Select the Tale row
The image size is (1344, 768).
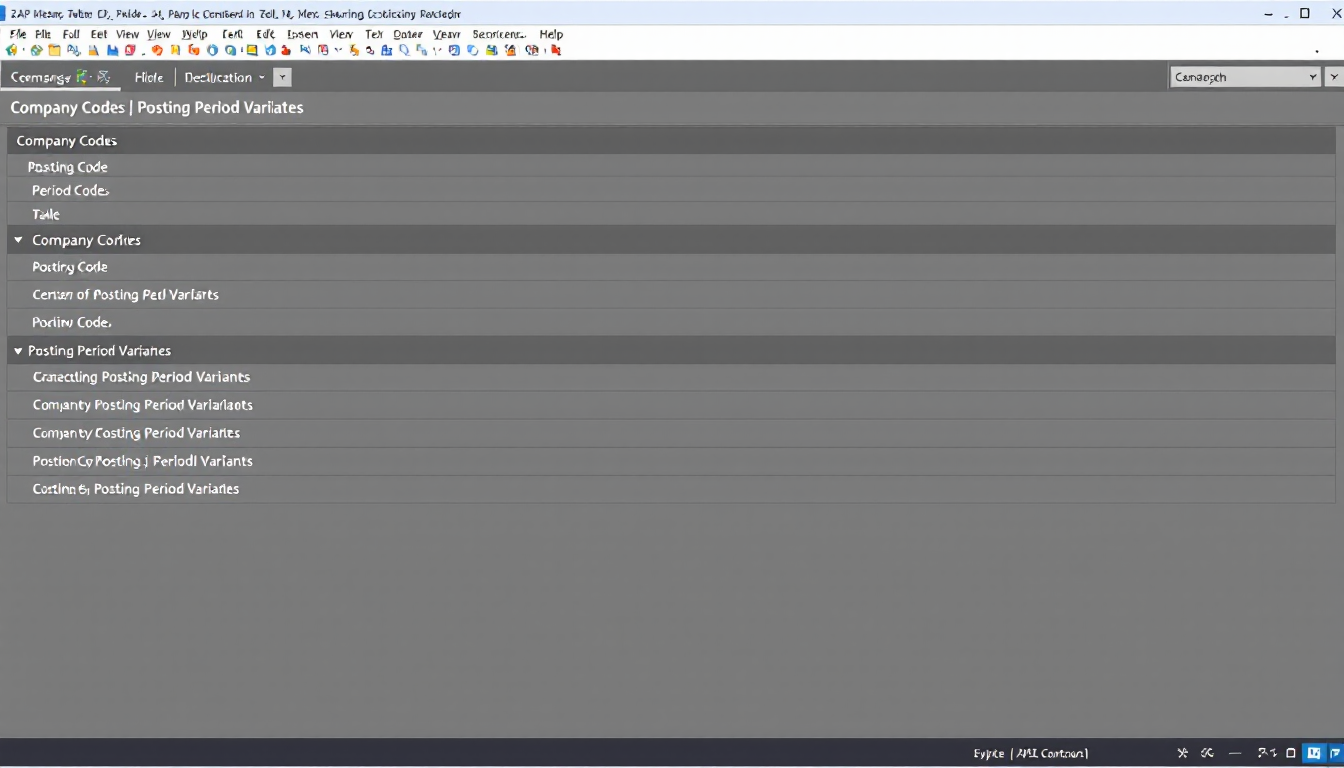pyautogui.click(x=671, y=214)
